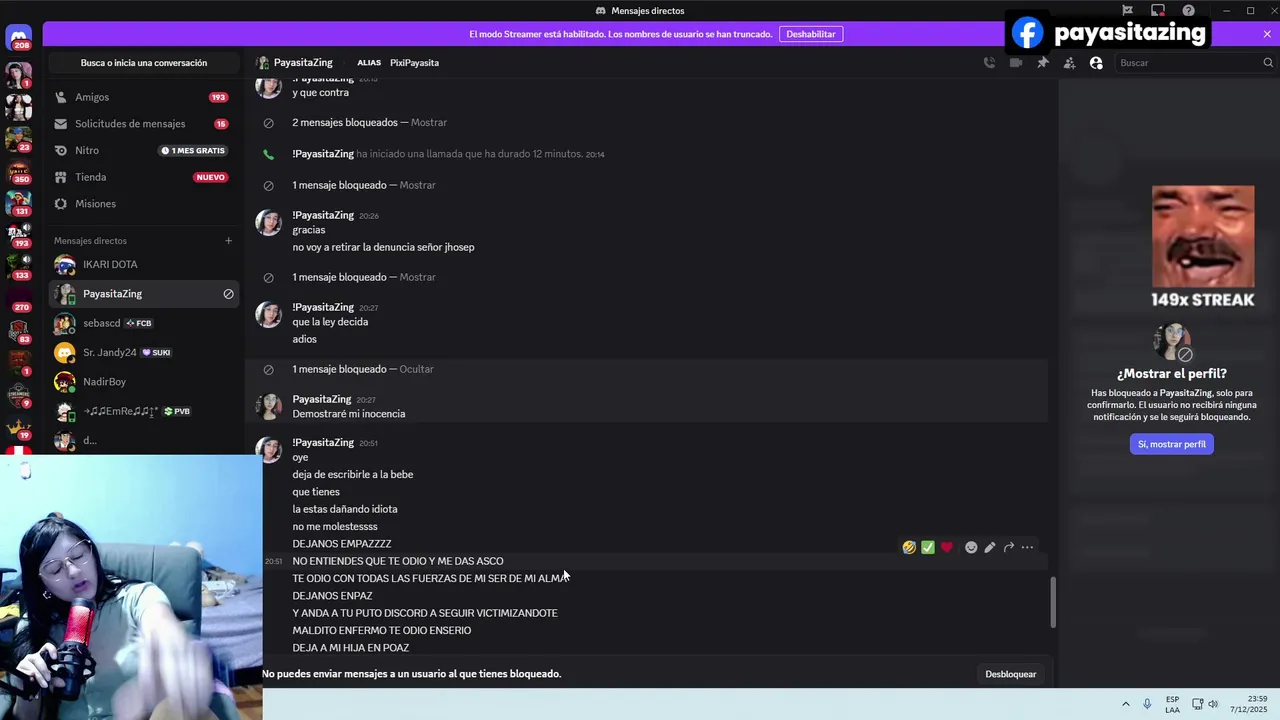1280x720 pixels.
Task: Open the taskbar volume icon
Action: 1213,704
